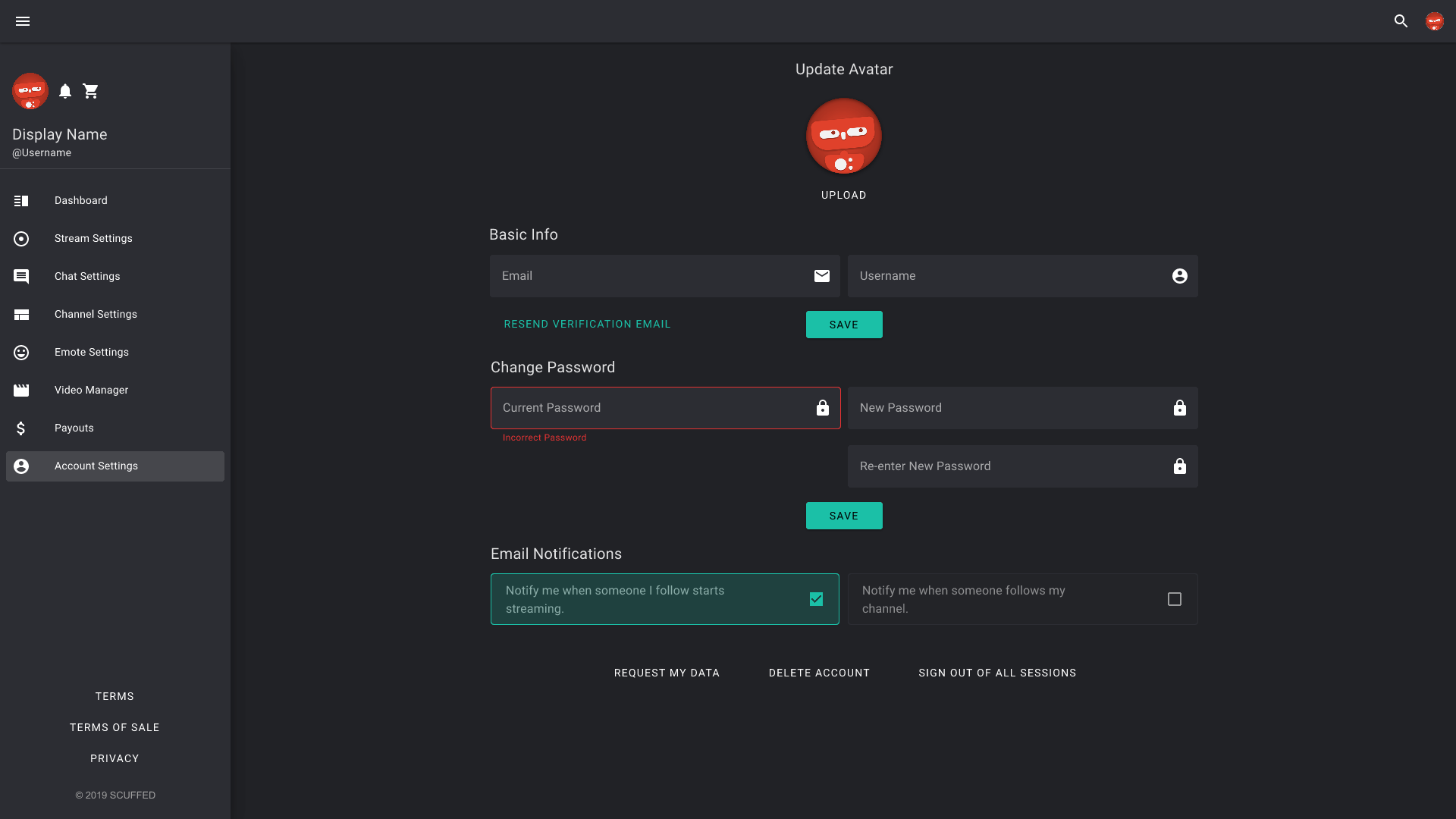Viewport: 1456px width, 819px height.
Task: Click the Delete Account button
Action: pos(819,673)
